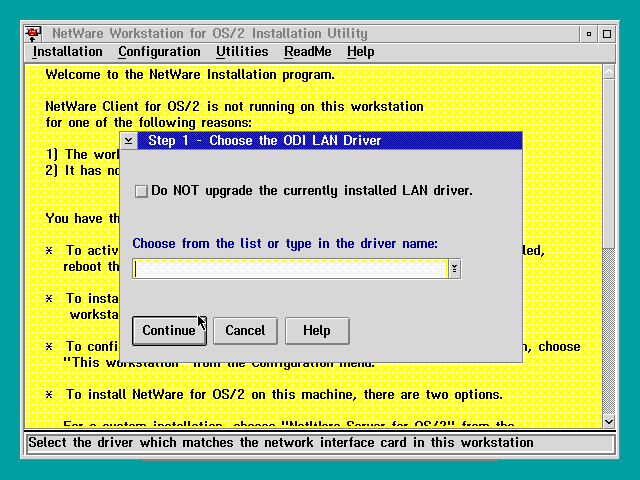Open the Installation menu
Screen dimensions: 640x480
(67, 52)
